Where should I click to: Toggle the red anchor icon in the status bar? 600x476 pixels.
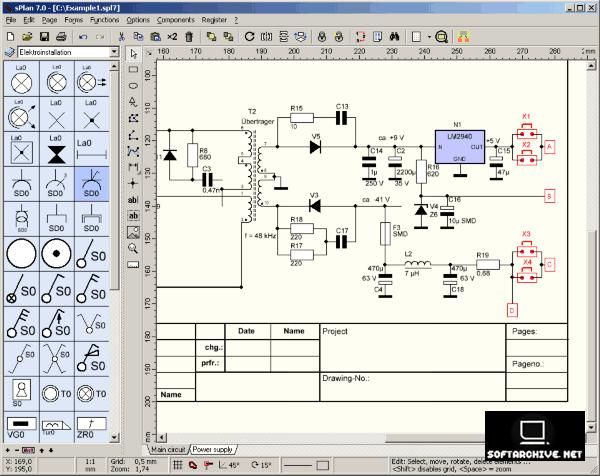pos(209,465)
